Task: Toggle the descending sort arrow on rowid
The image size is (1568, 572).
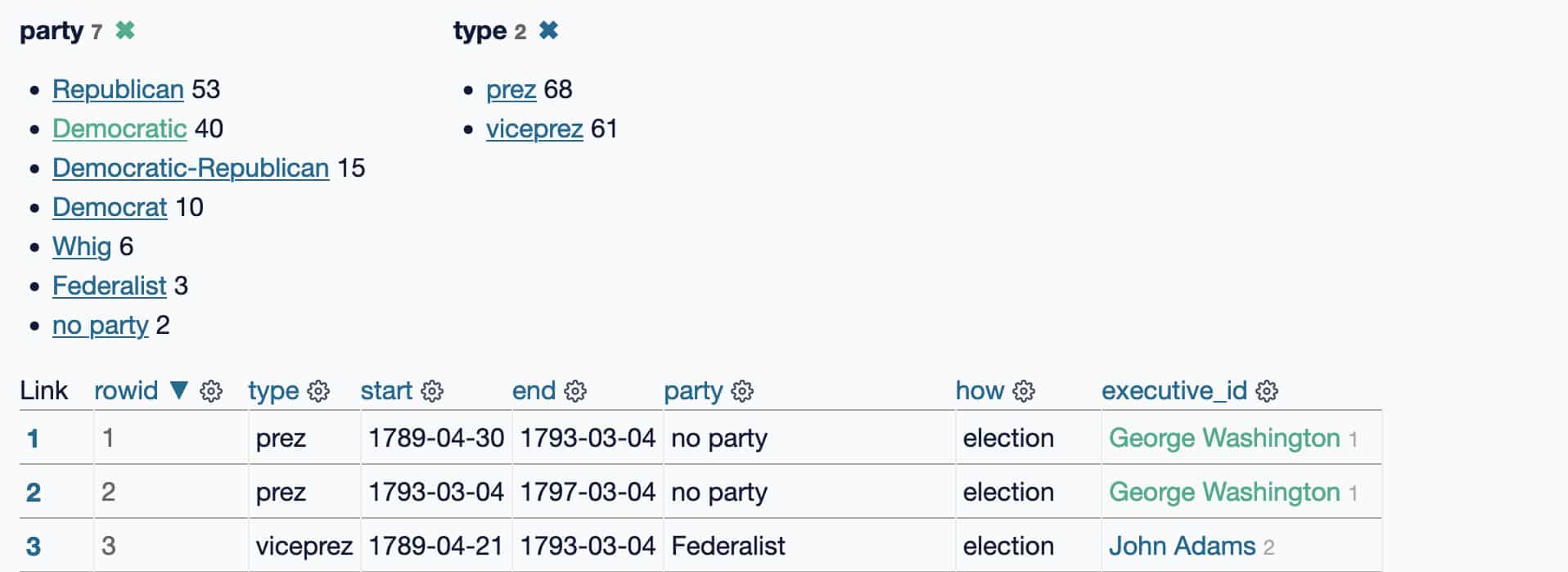Action: (181, 390)
